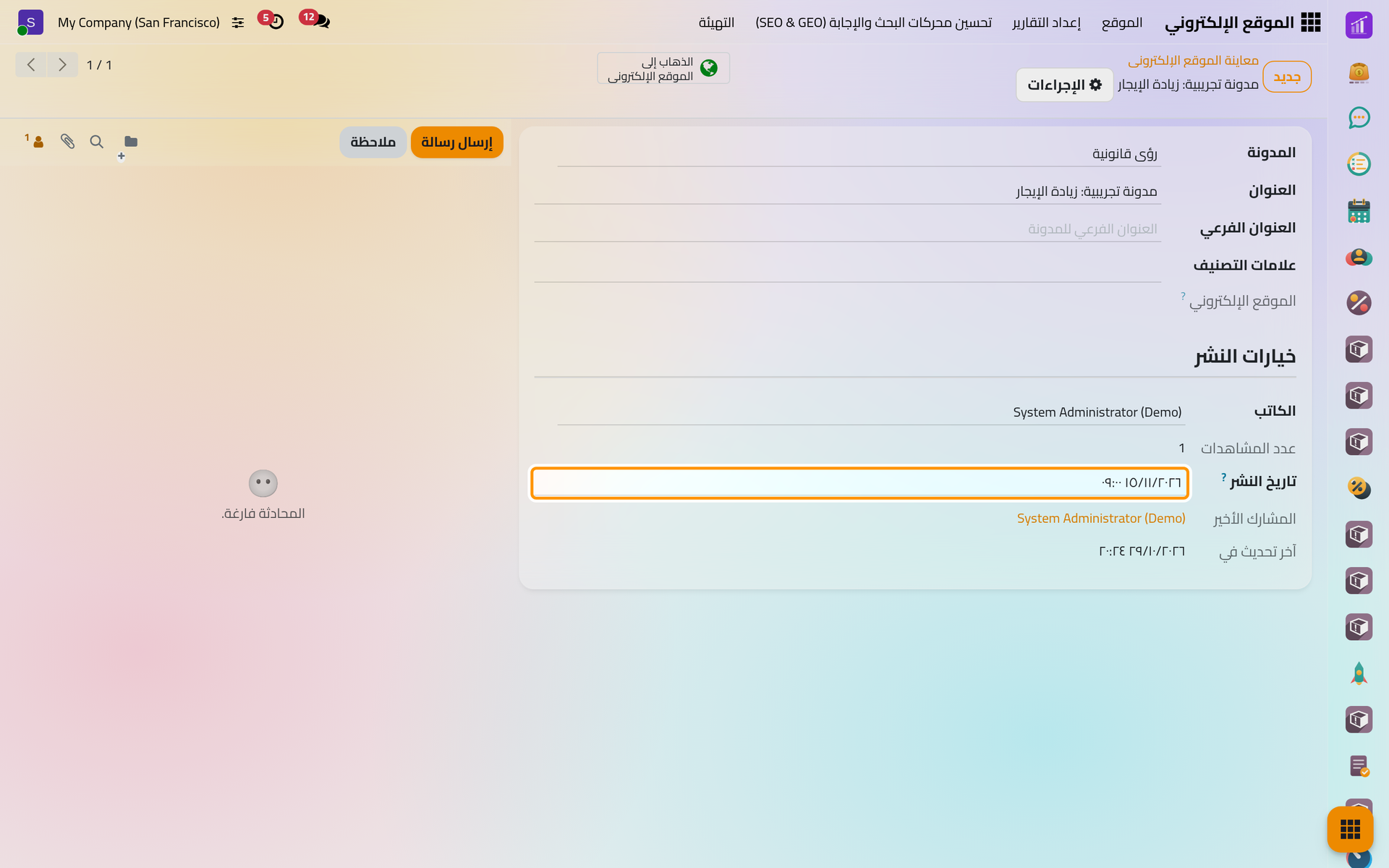The image size is (1389, 868).
Task: Click the folder with plus icon
Action: pos(129,144)
